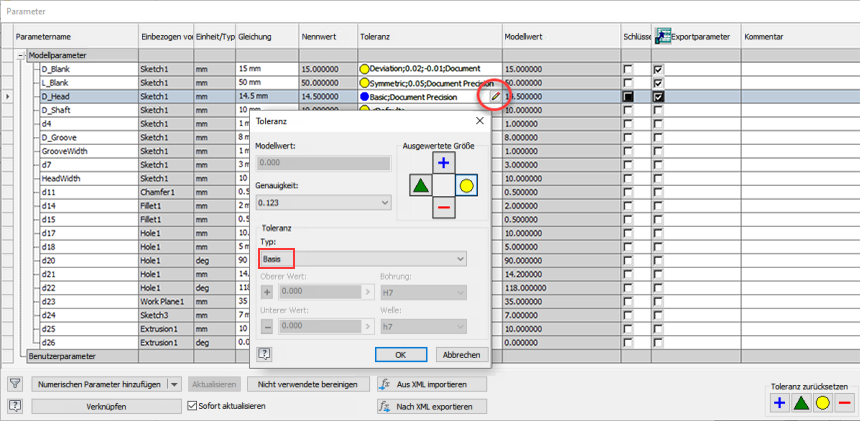Open the help icon inside Toleranz dialog
Viewport: 860px width, 421px height.
(264, 354)
